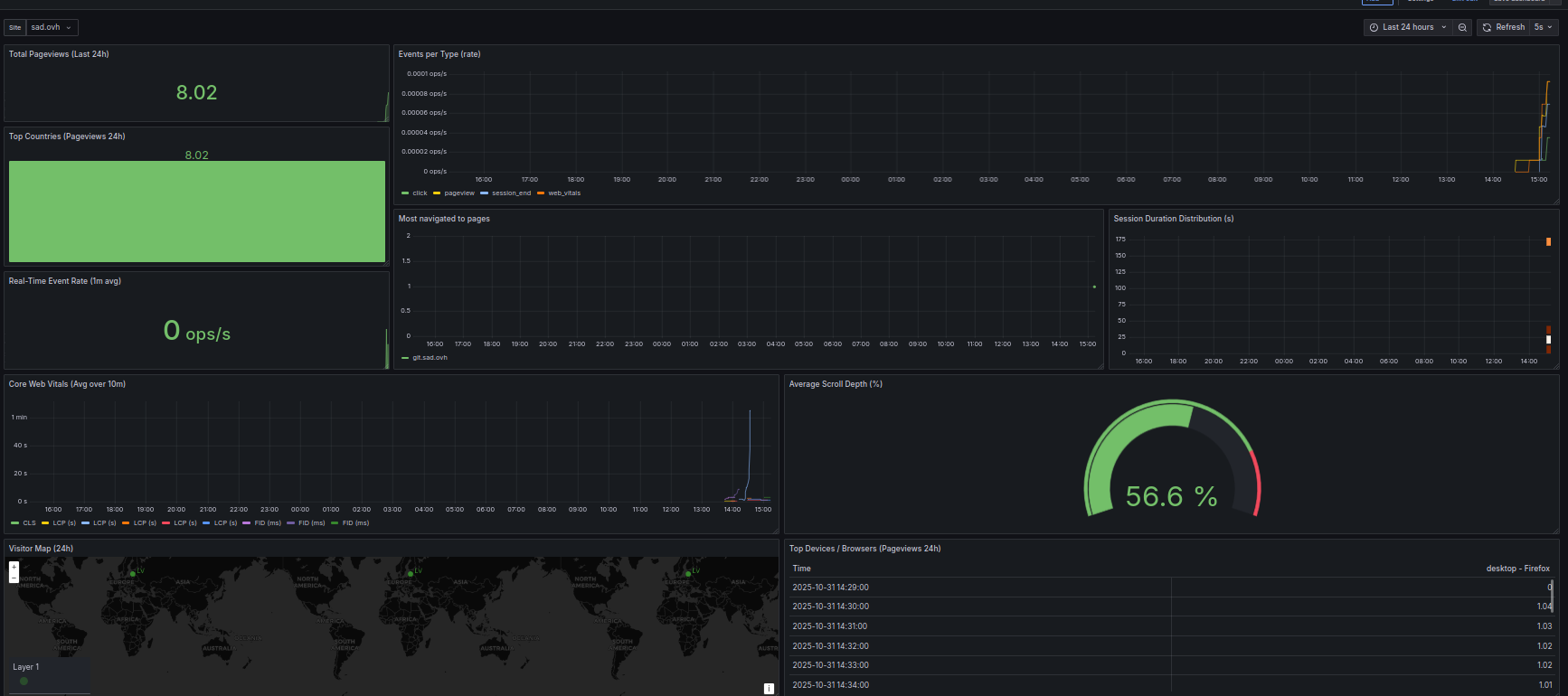
Task: Click the git.sad.ovh legend entry
Action: (x=430, y=358)
